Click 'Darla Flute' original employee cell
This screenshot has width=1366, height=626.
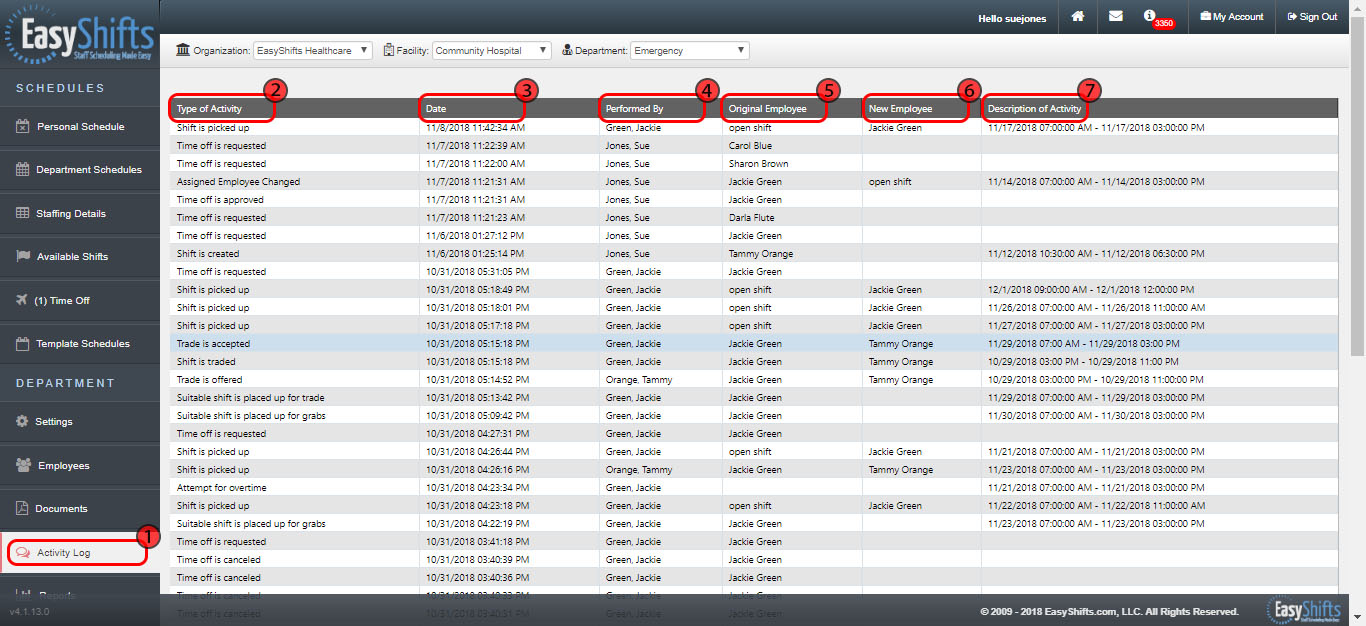751,218
